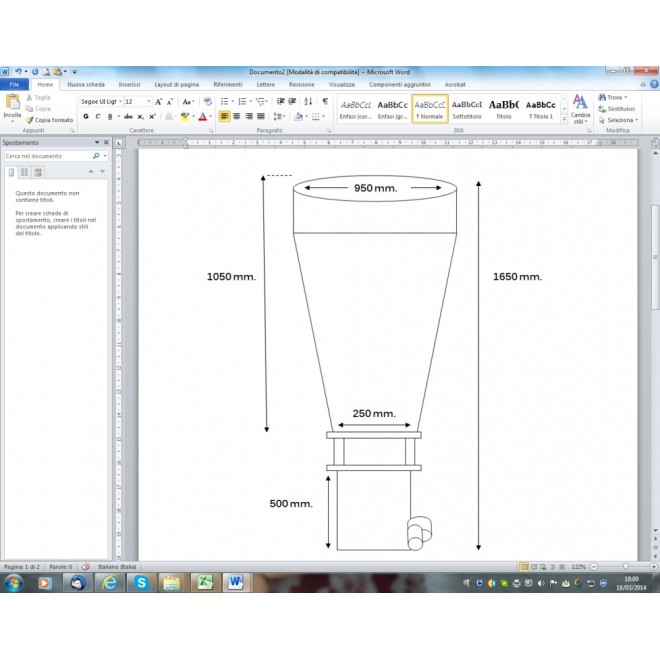Screen dimensions: 660x660
Task: Switch to the Revisione tab
Action: [301, 85]
